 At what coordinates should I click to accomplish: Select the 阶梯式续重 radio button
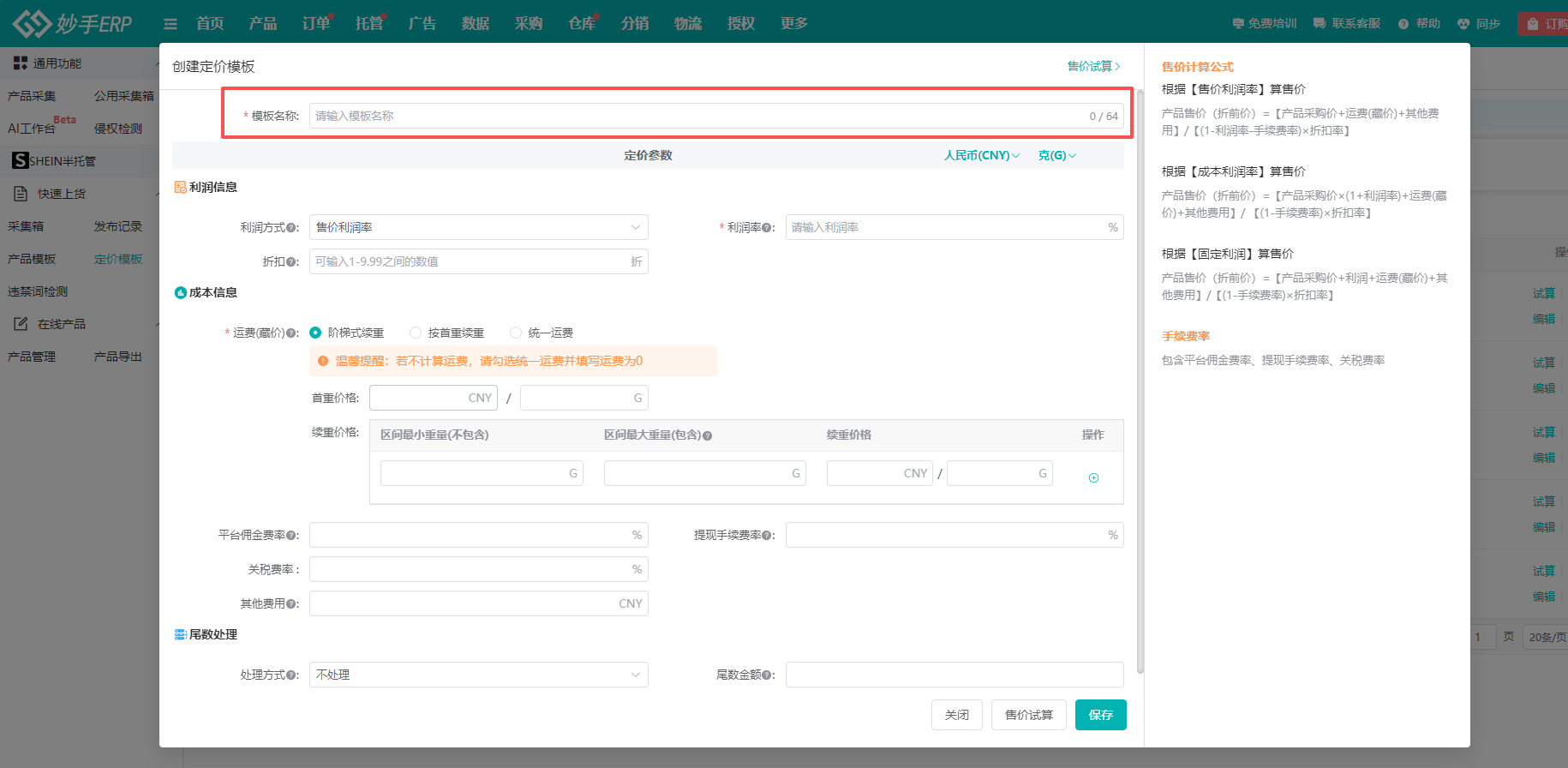[x=315, y=333]
